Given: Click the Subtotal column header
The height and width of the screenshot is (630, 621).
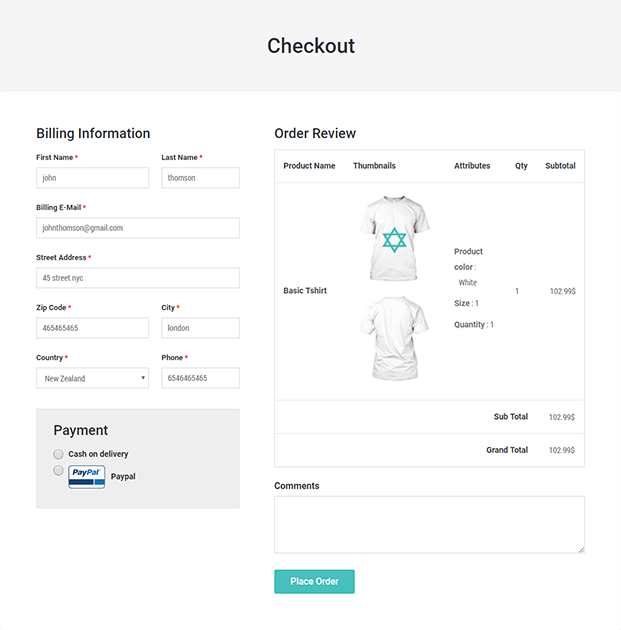Looking at the screenshot, I should 560,166.
